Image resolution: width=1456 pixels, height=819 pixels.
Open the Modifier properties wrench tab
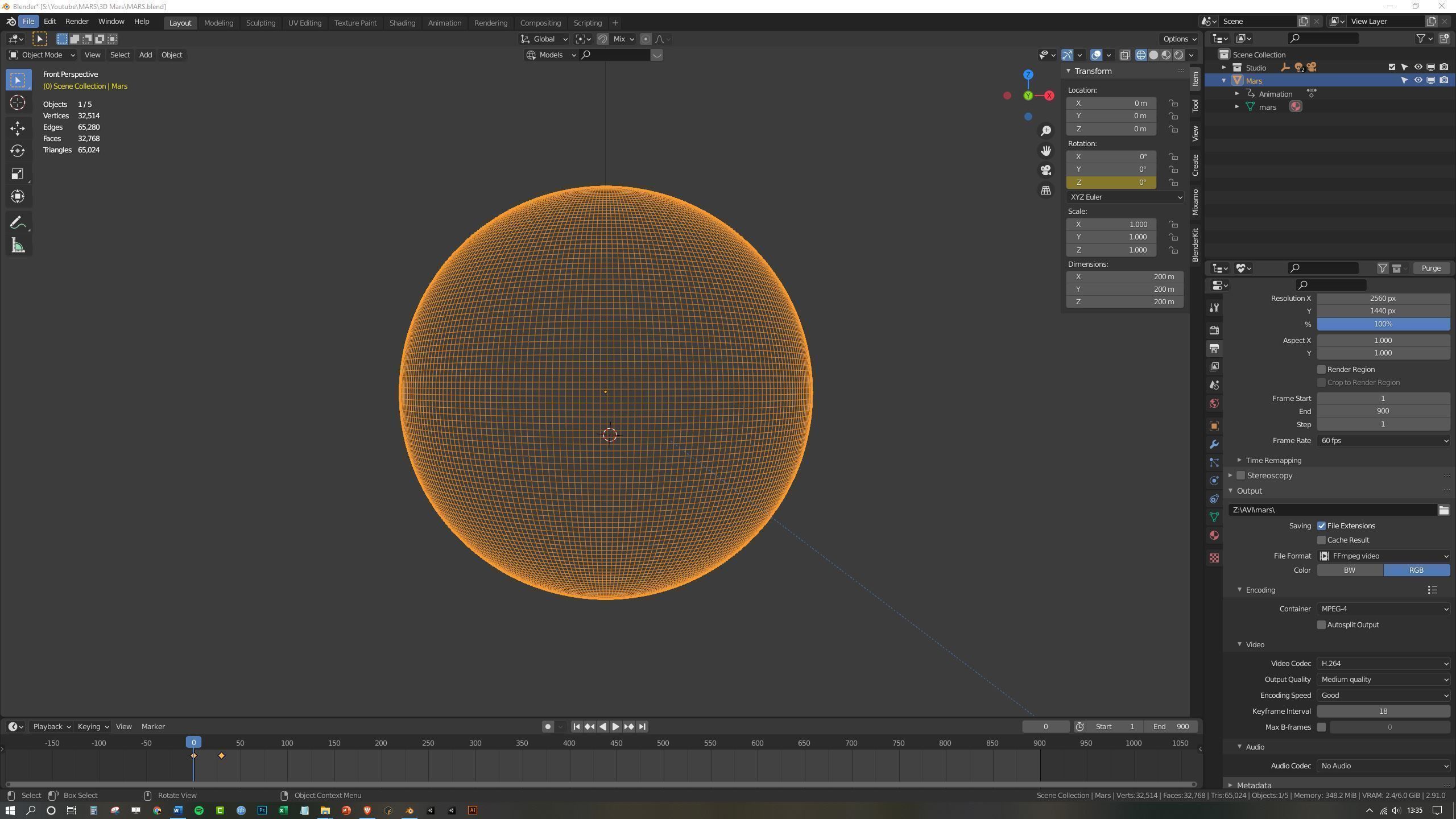click(1214, 444)
